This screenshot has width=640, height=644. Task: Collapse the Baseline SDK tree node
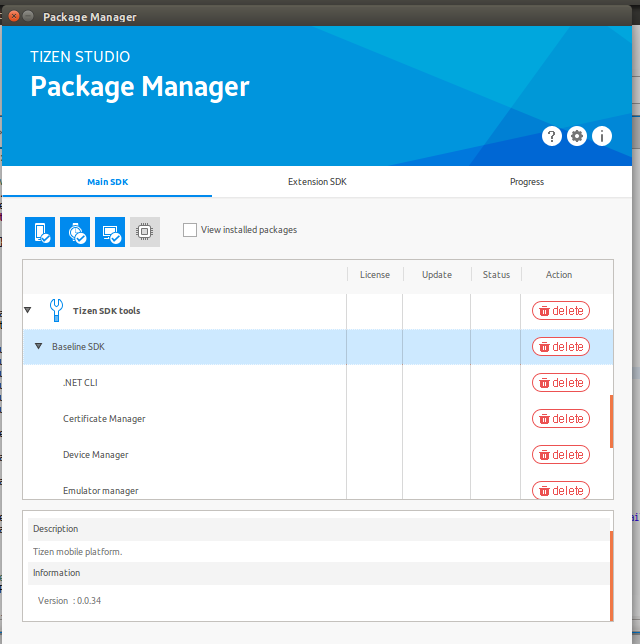[x=39, y=347]
